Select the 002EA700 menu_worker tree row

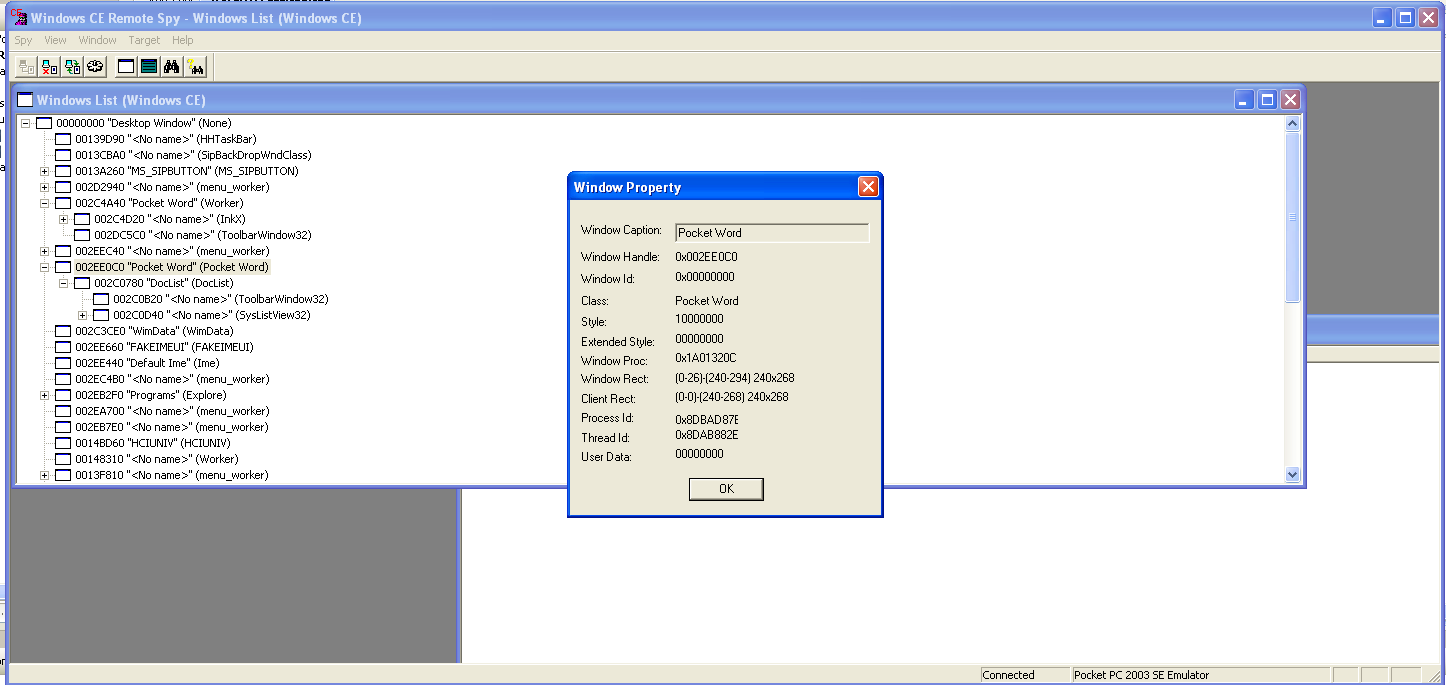pyautogui.click(x=172, y=411)
